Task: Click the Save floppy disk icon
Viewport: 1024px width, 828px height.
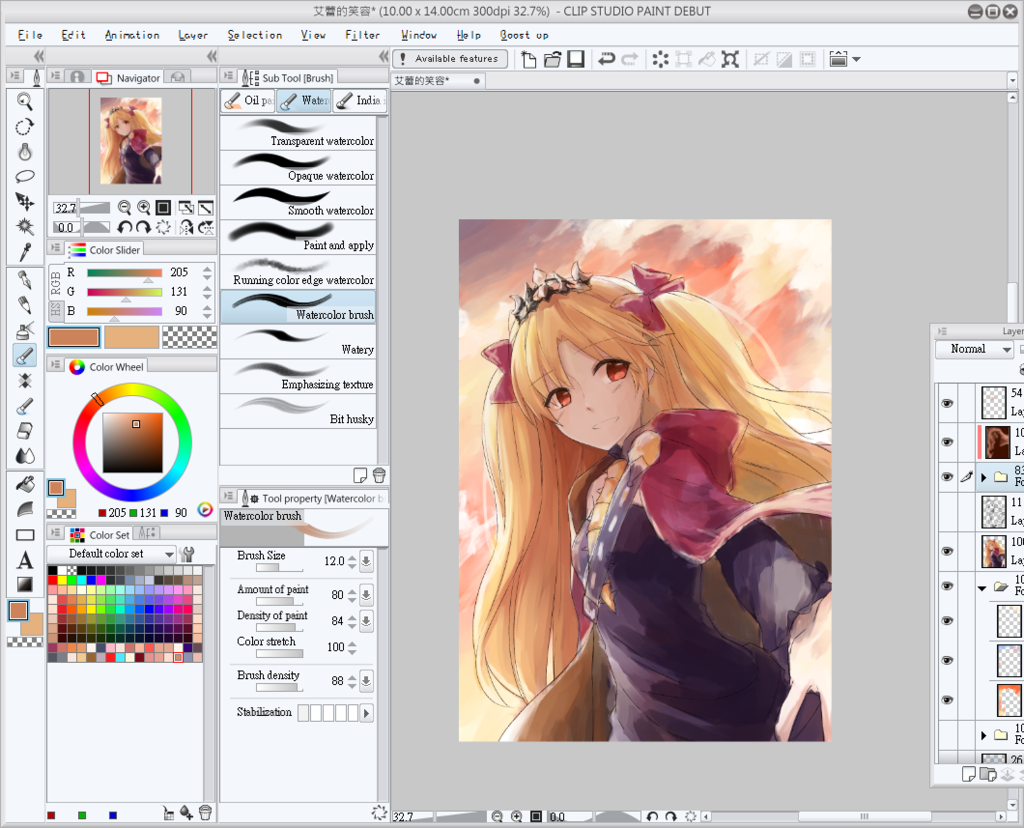Action: (575, 59)
